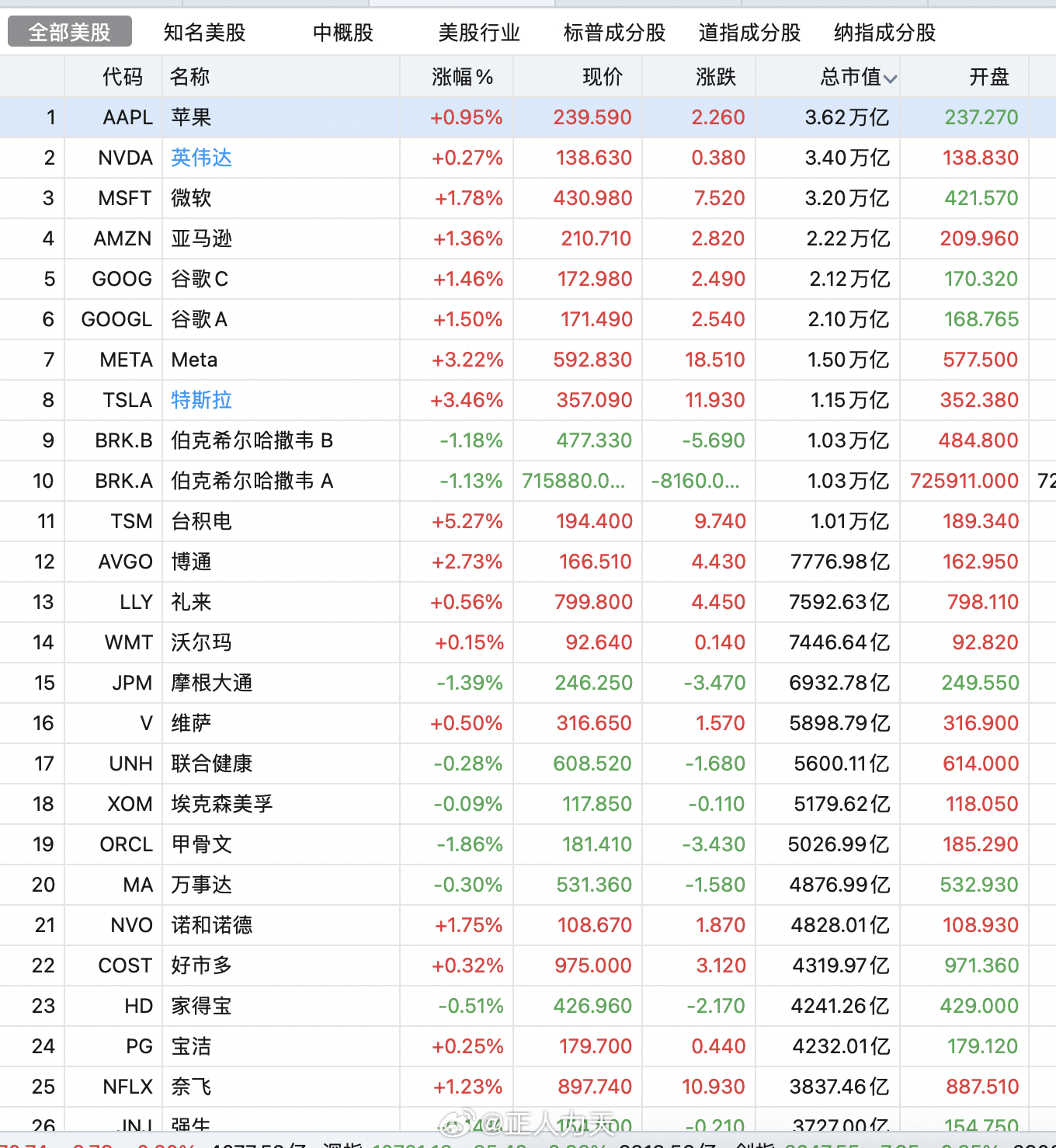Open 英伟达 stock link

(202, 158)
